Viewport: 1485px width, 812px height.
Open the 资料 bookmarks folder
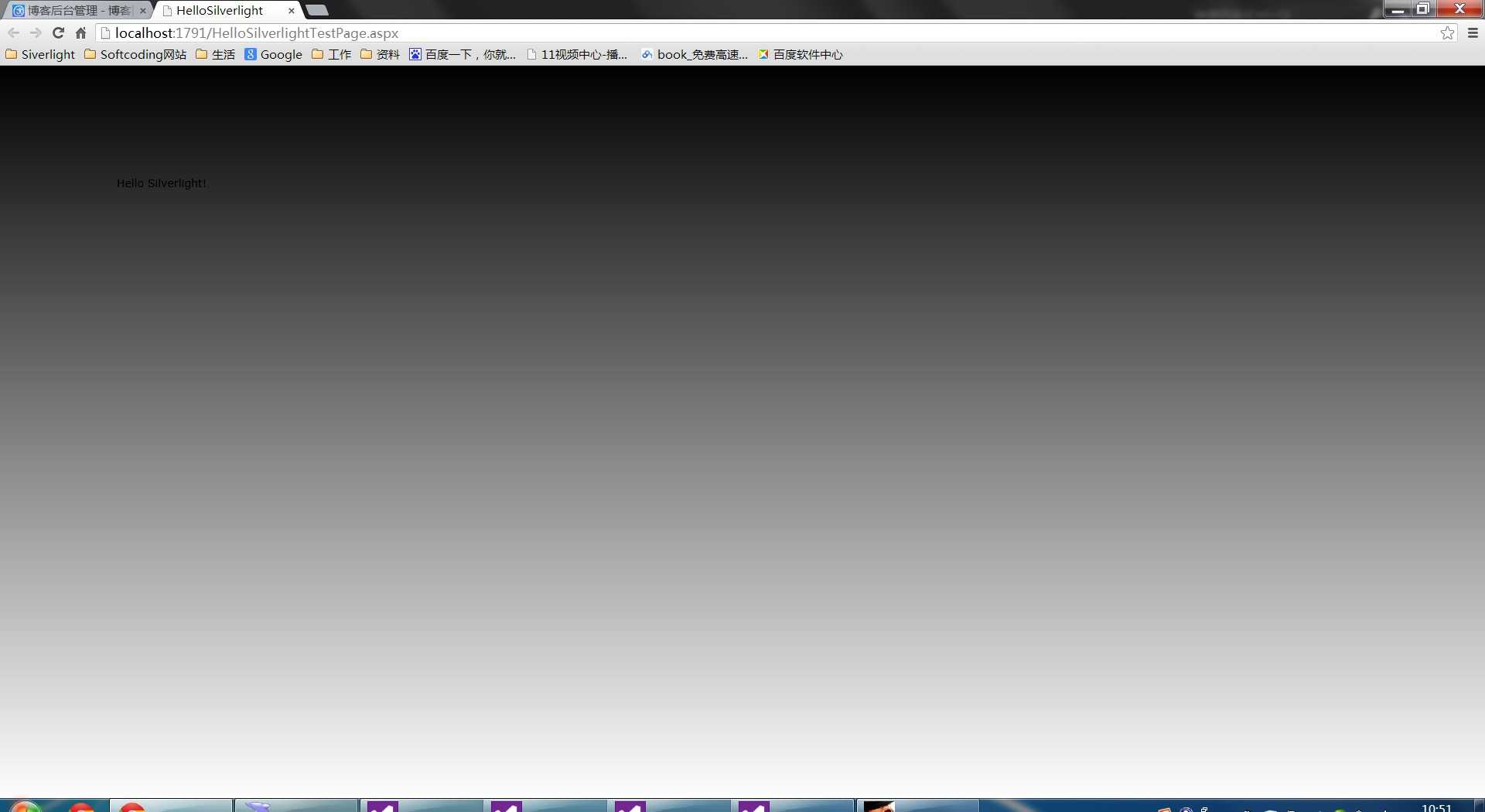(x=380, y=54)
